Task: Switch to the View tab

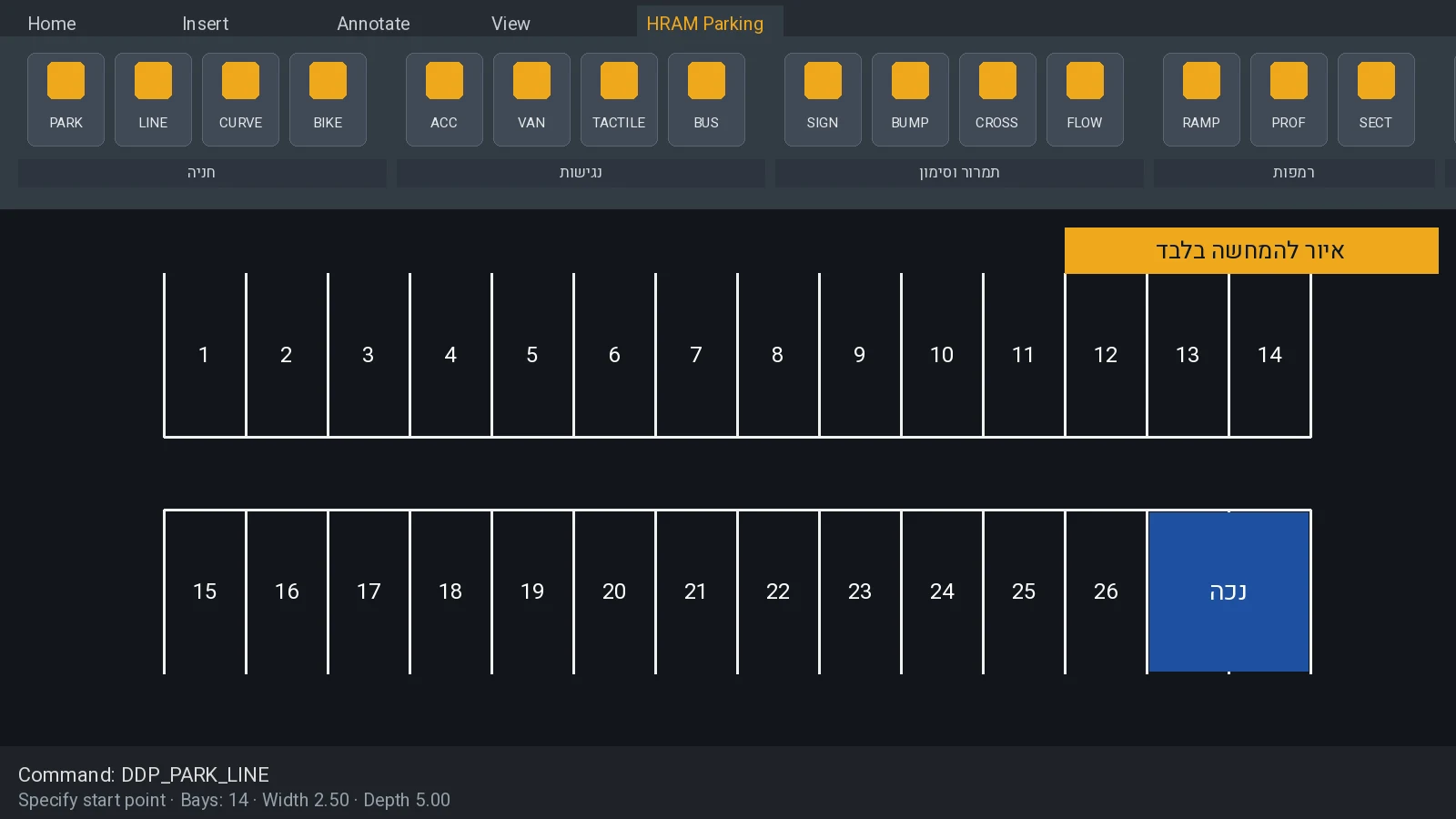Action: [x=511, y=24]
